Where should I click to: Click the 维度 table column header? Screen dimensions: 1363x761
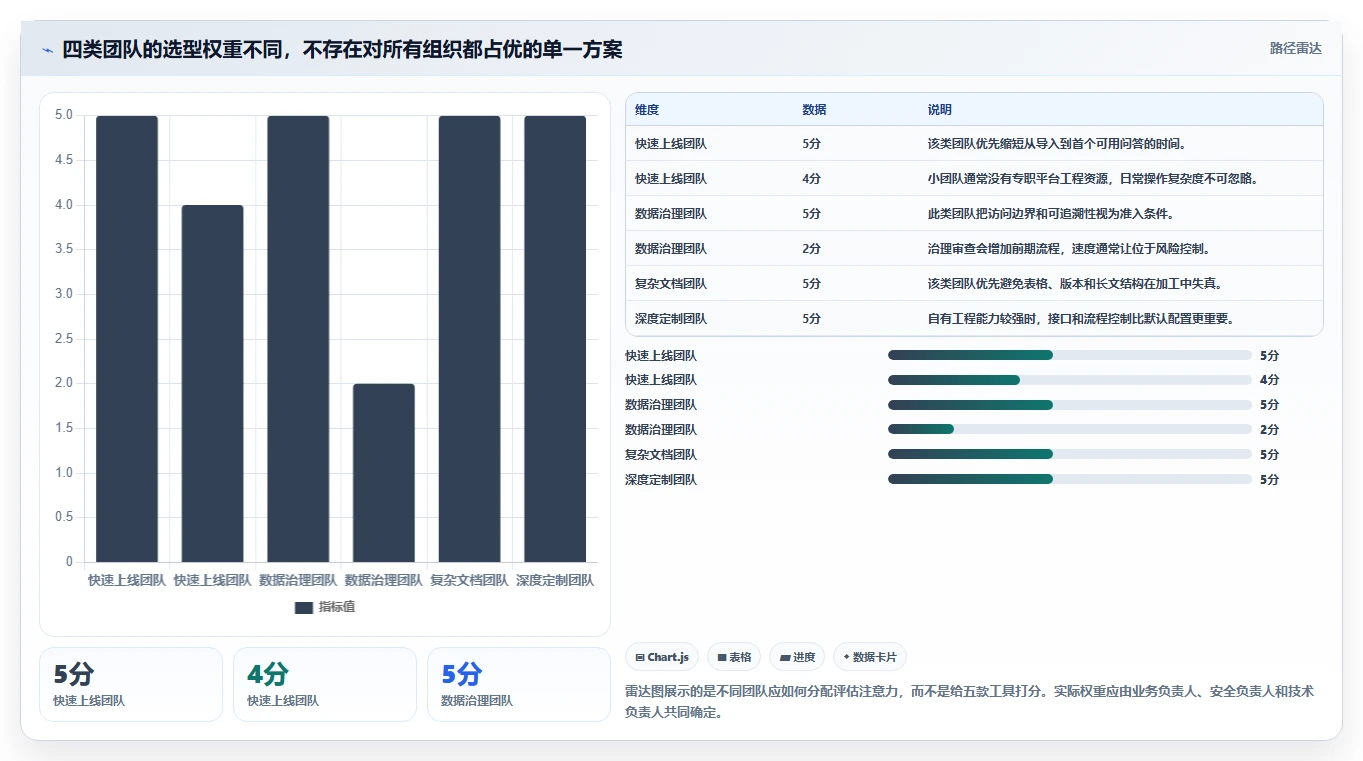pyautogui.click(x=647, y=110)
